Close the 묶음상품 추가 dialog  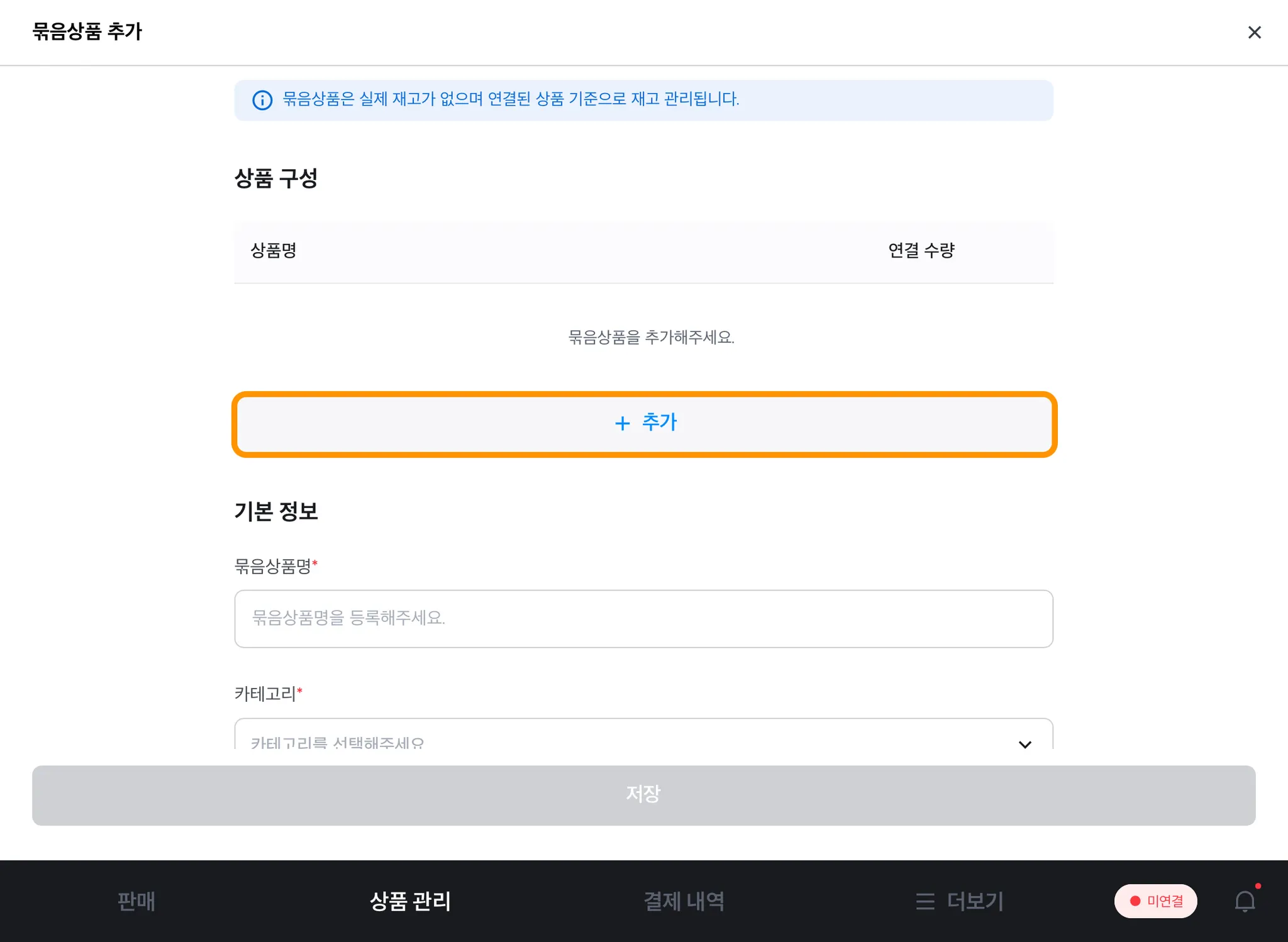click(x=1254, y=32)
